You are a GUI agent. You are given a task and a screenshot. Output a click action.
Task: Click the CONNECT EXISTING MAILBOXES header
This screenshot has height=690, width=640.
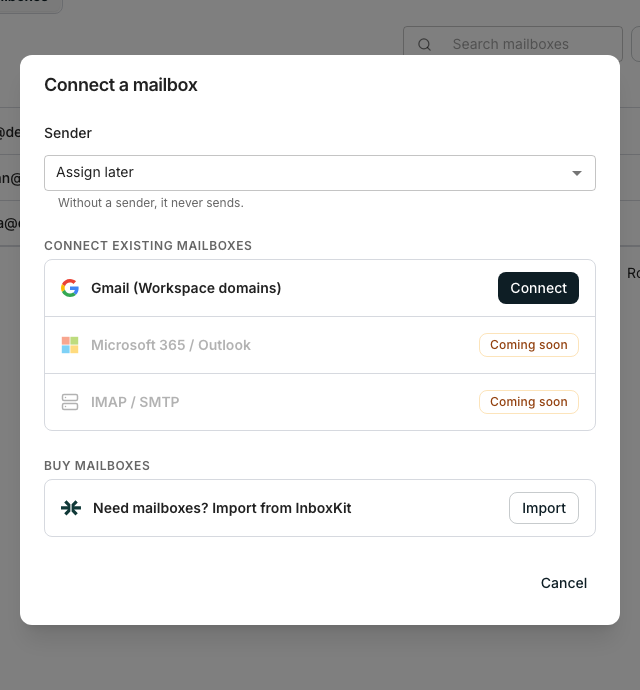click(148, 246)
